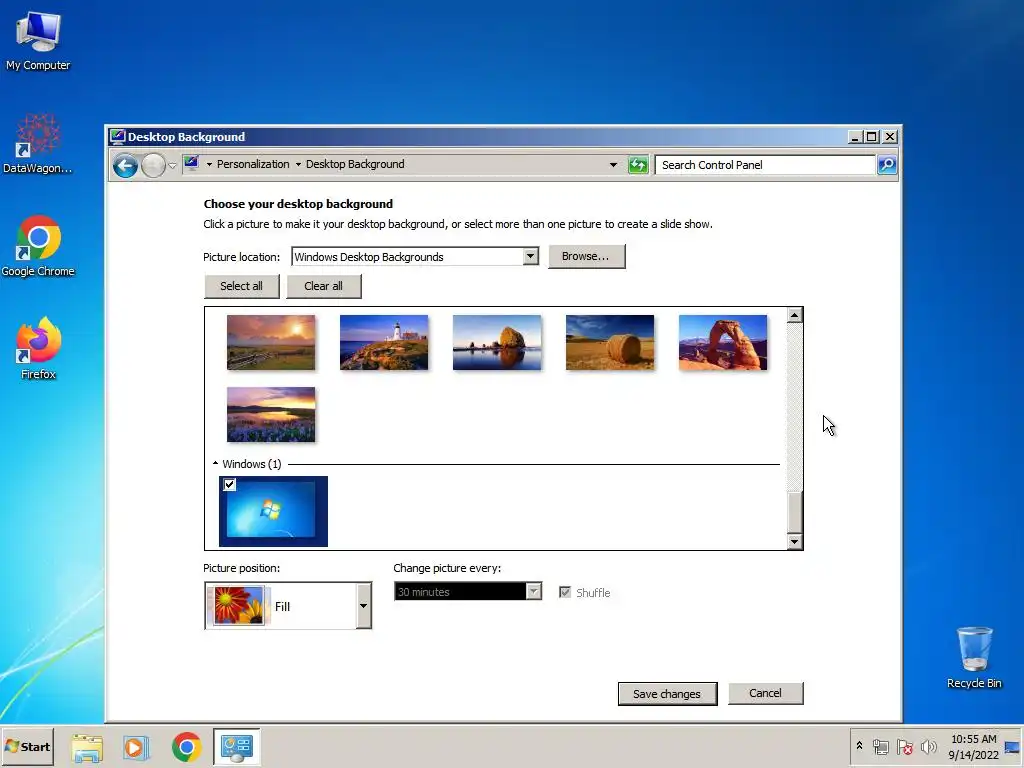Expand the breadcrumb arrow before Desktop Background
Viewport: 1024px width, 768px height.
pyautogui.click(x=298, y=165)
